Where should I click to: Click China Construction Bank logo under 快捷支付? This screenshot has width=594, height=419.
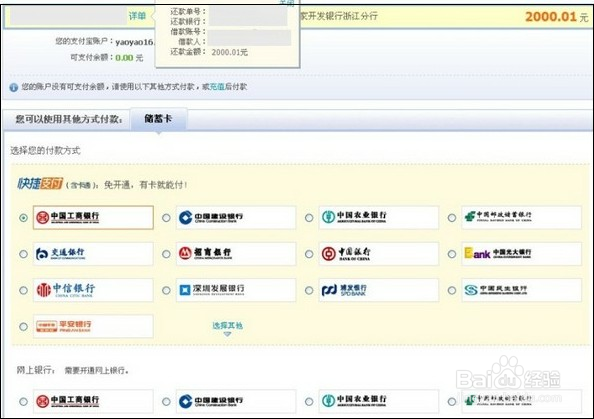pyautogui.click(x=236, y=217)
